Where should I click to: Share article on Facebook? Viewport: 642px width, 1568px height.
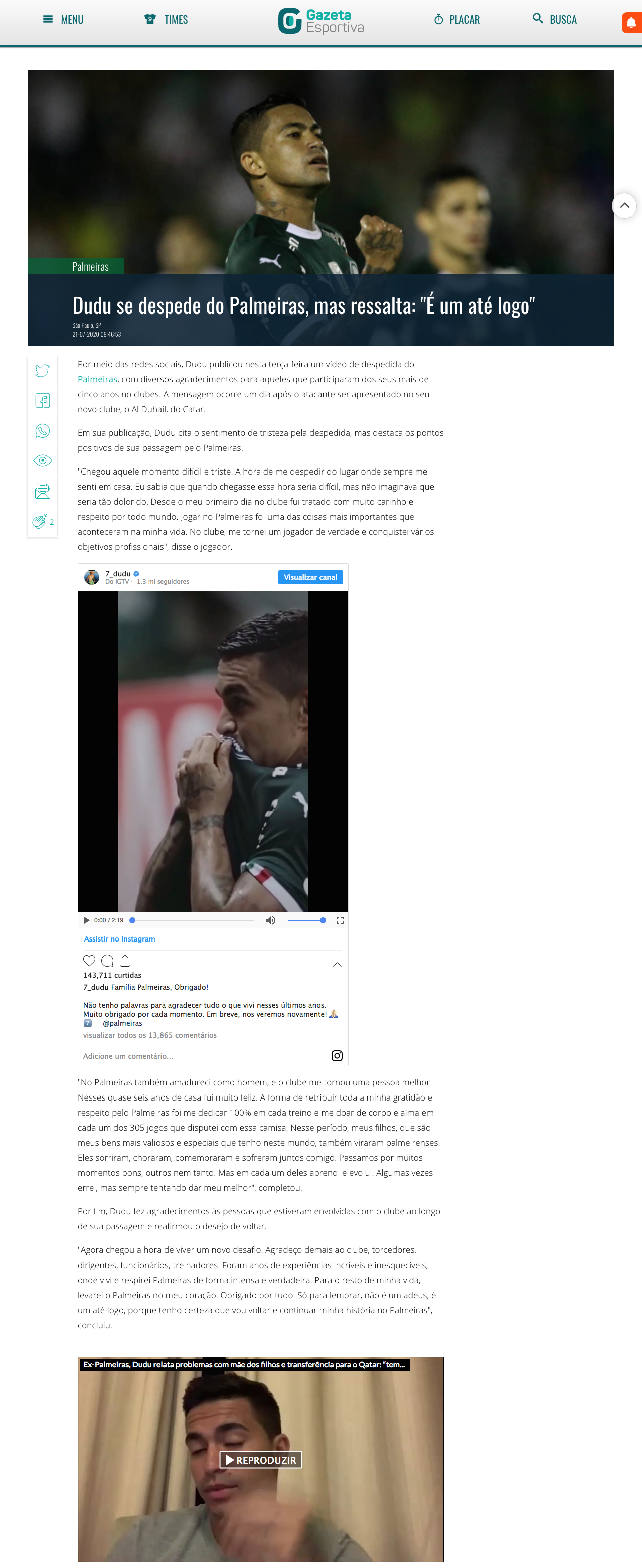point(42,400)
